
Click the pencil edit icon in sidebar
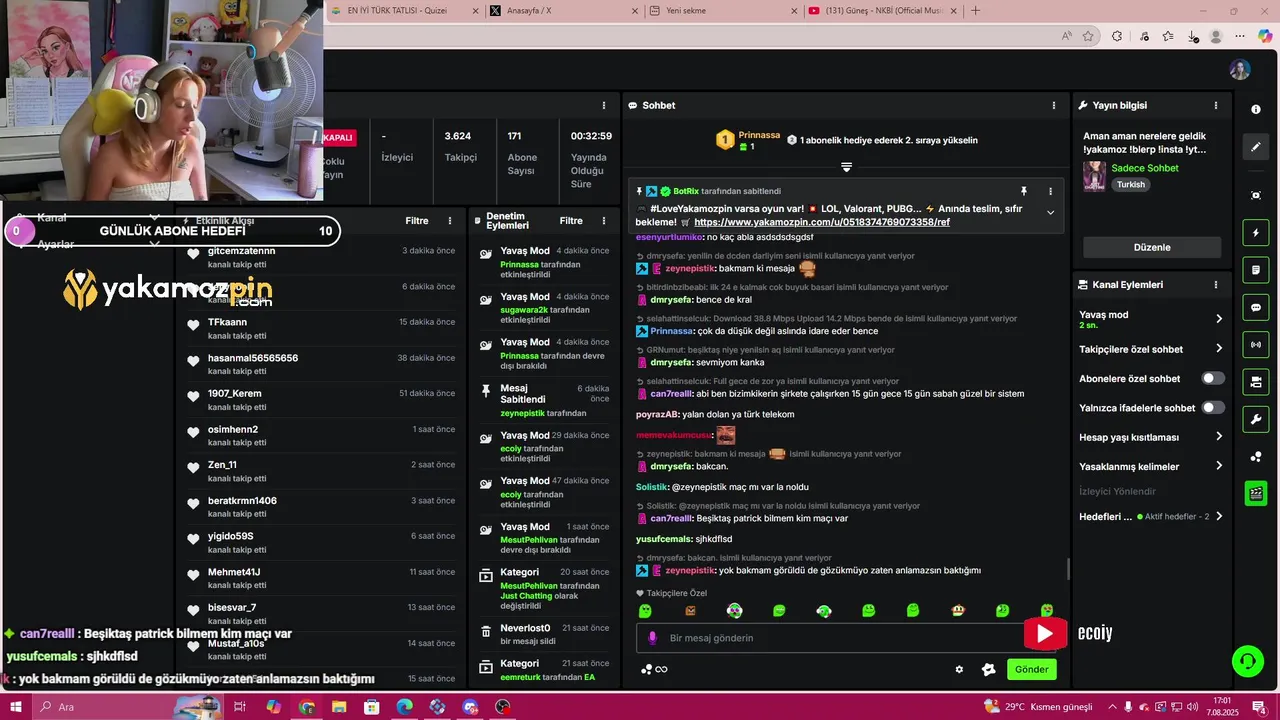pyautogui.click(x=1256, y=147)
